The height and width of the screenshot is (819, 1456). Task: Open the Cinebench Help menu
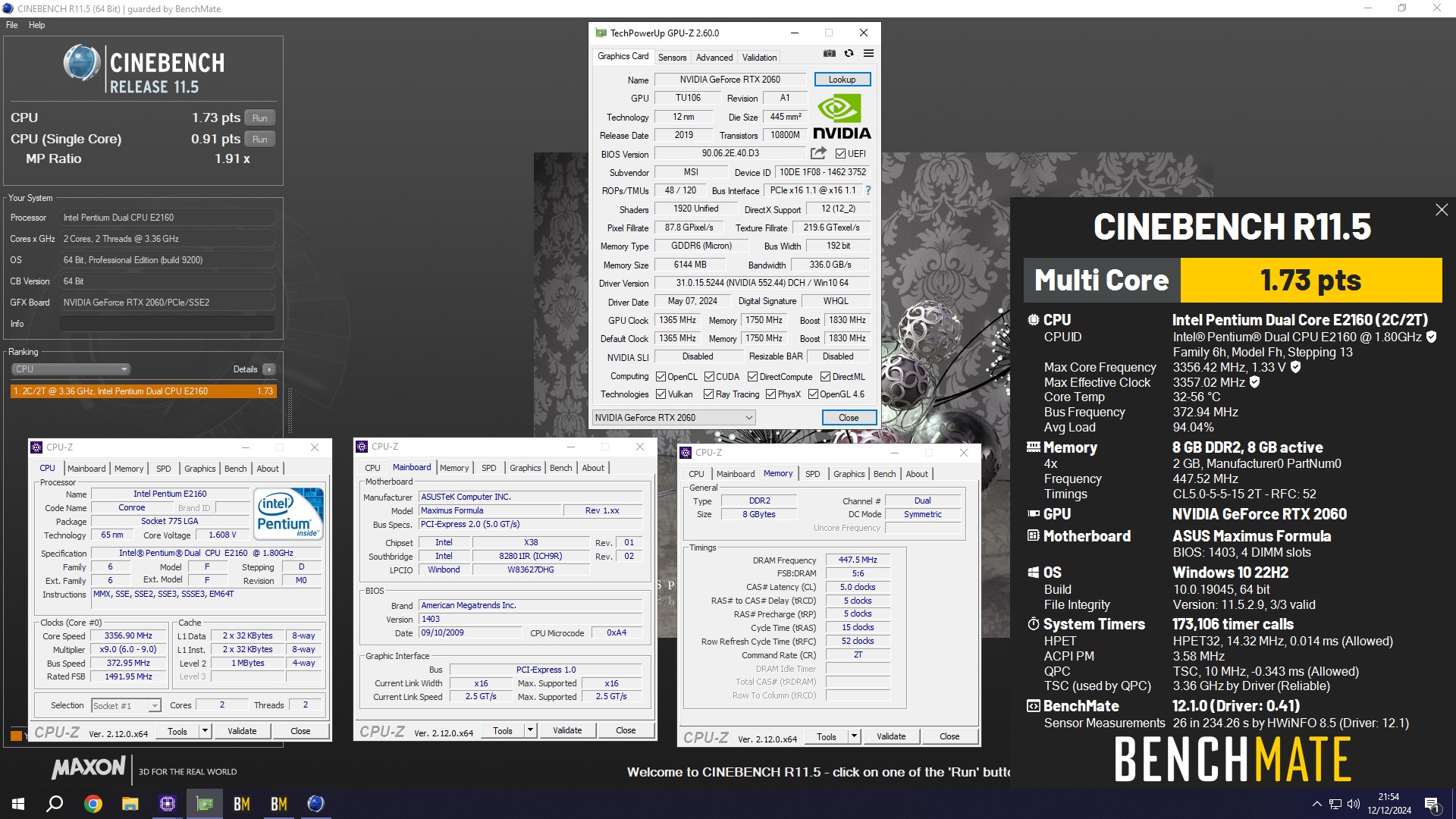(36, 25)
